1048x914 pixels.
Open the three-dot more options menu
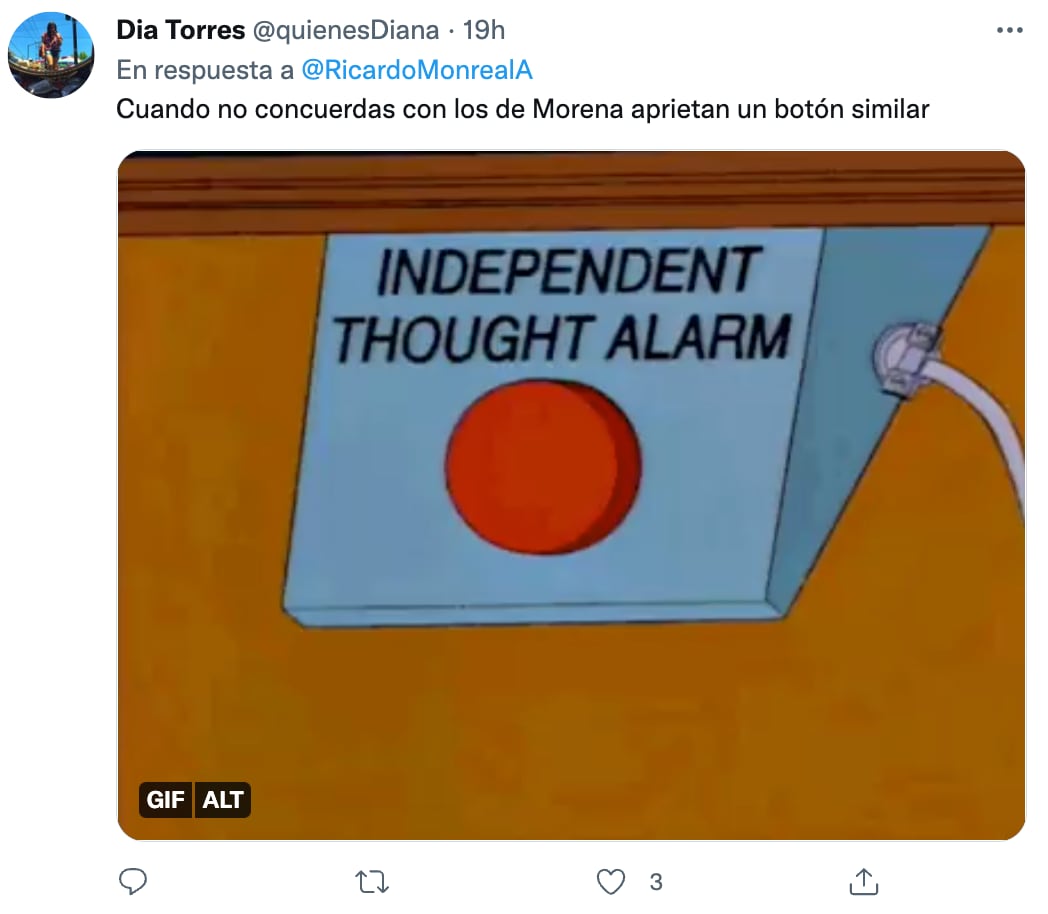pyautogui.click(x=1009, y=30)
